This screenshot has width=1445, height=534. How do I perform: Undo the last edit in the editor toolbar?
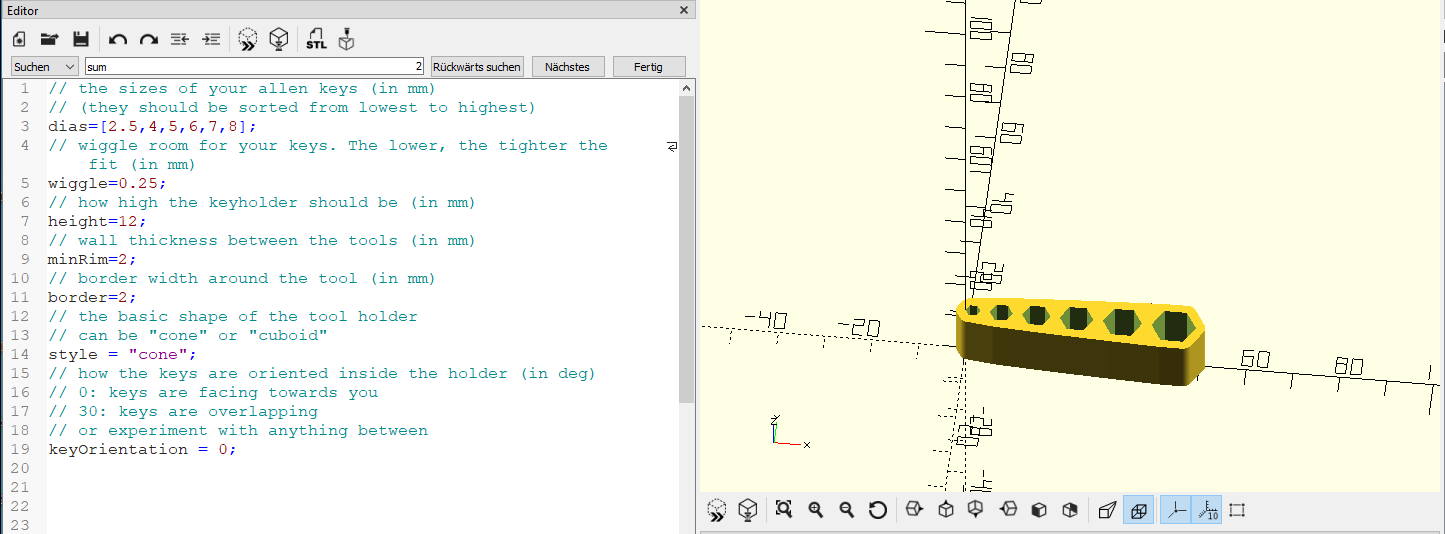[118, 40]
